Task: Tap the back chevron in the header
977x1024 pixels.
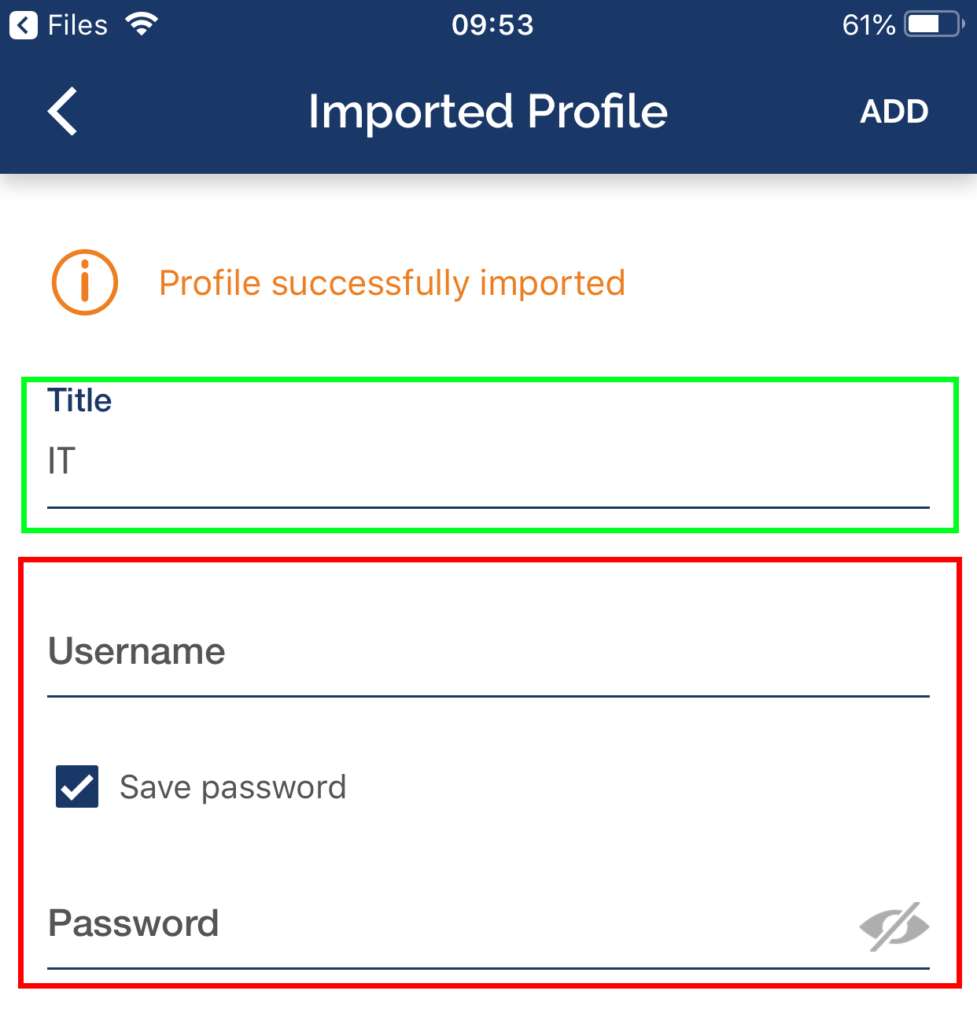Action: click(x=63, y=111)
